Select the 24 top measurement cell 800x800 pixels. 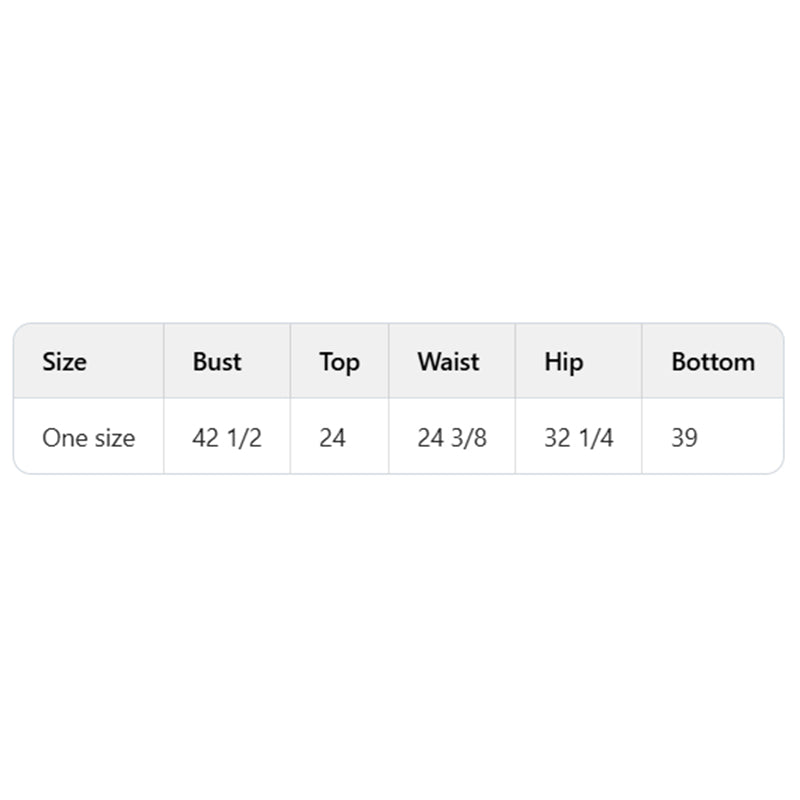click(x=333, y=437)
